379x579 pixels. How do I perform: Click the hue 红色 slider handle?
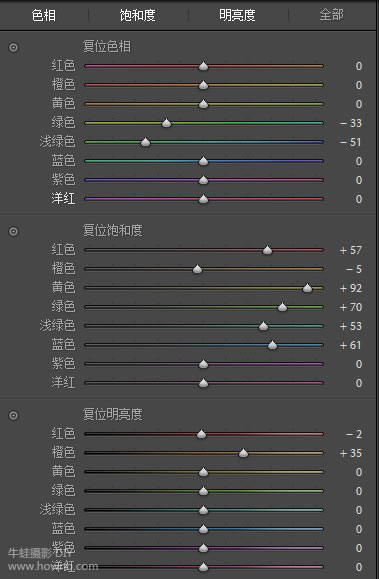[x=204, y=66]
